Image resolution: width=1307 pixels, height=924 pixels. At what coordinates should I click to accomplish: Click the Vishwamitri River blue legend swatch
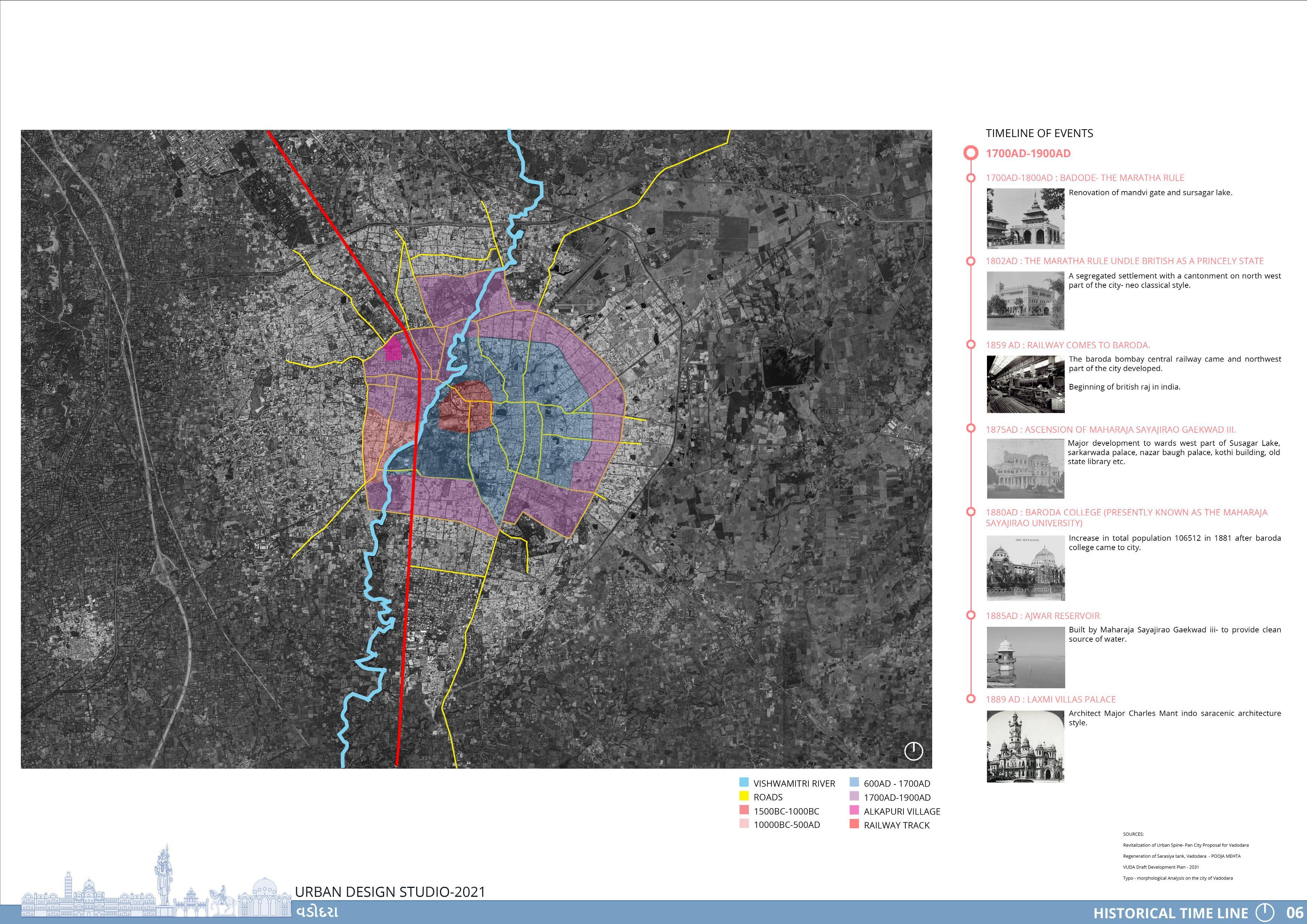(x=744, y=783)
